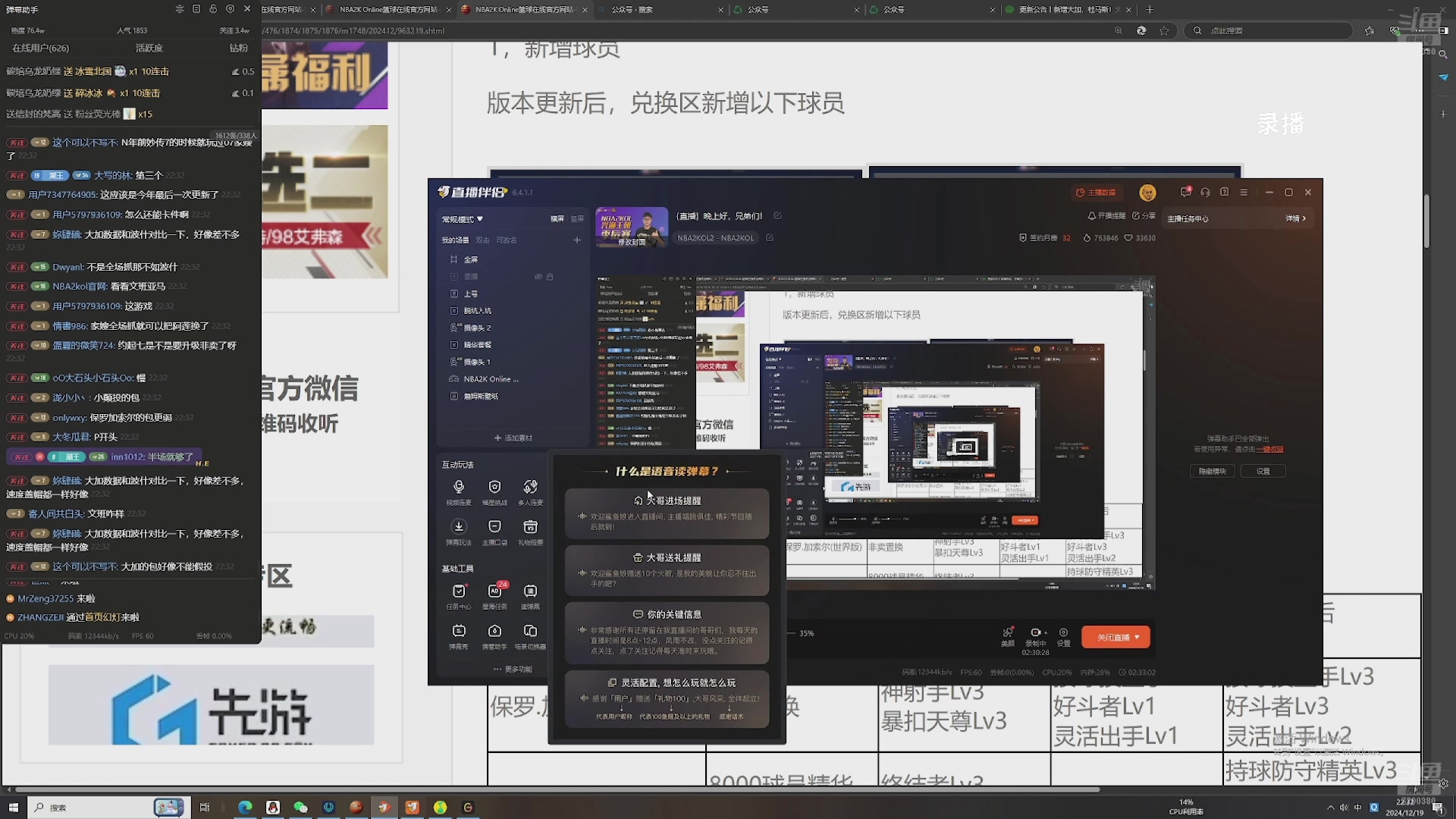Click 隐藏模块 button
The width and height of the screenshot is (1456, 819).
click(x=1212, y=471)
